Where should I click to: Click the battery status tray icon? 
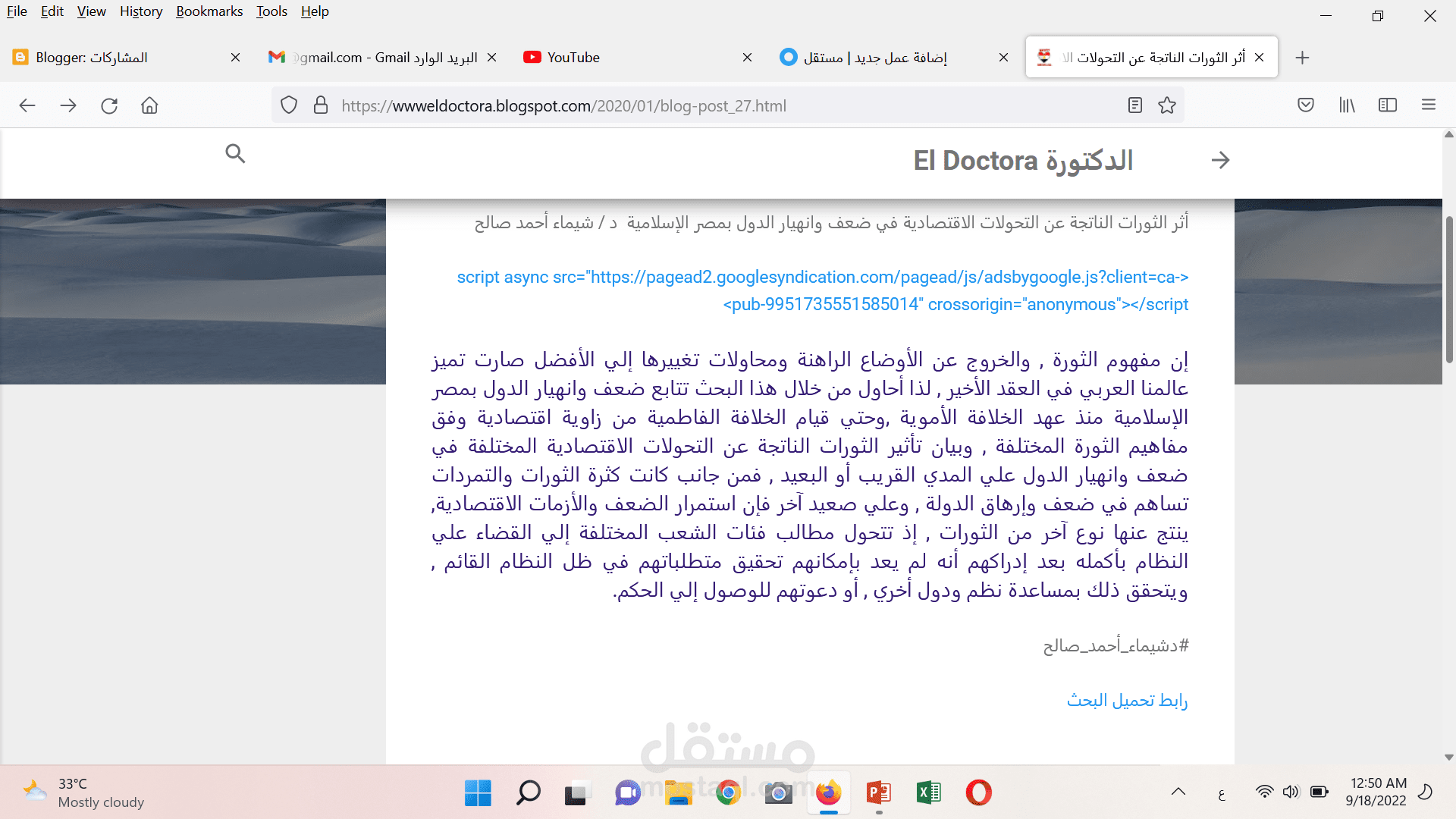[1319, 792]
